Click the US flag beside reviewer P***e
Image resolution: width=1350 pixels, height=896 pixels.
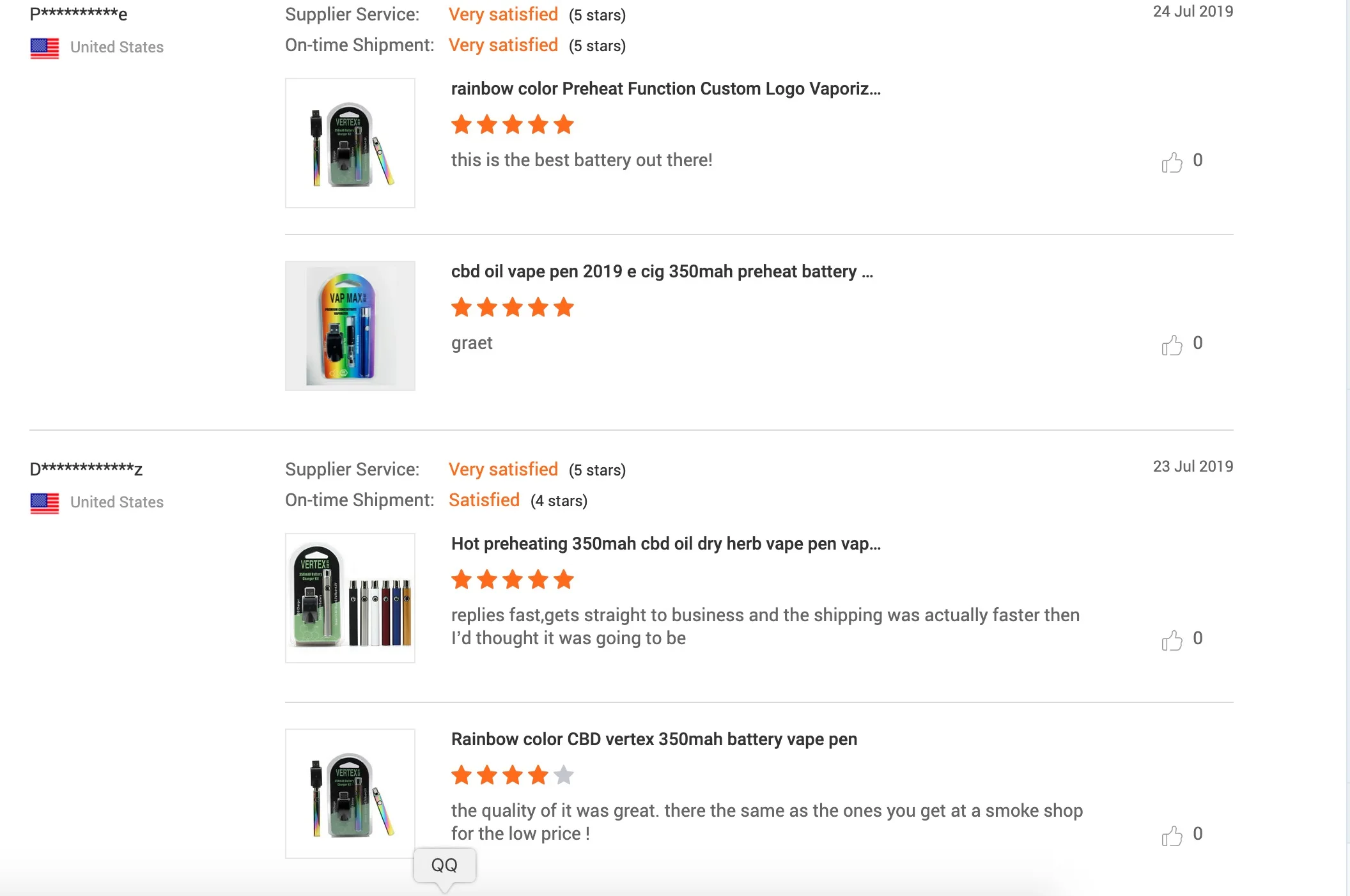[x=45, y=48]
